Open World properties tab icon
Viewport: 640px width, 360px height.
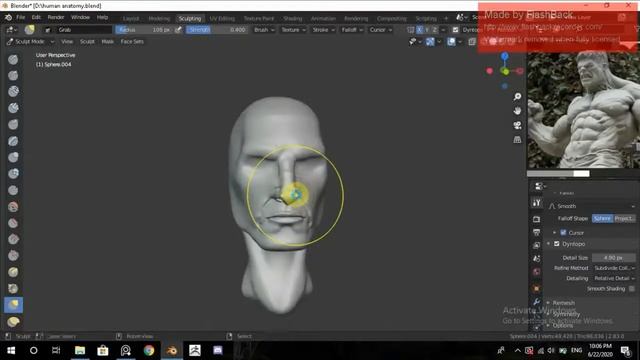[537, 272]
